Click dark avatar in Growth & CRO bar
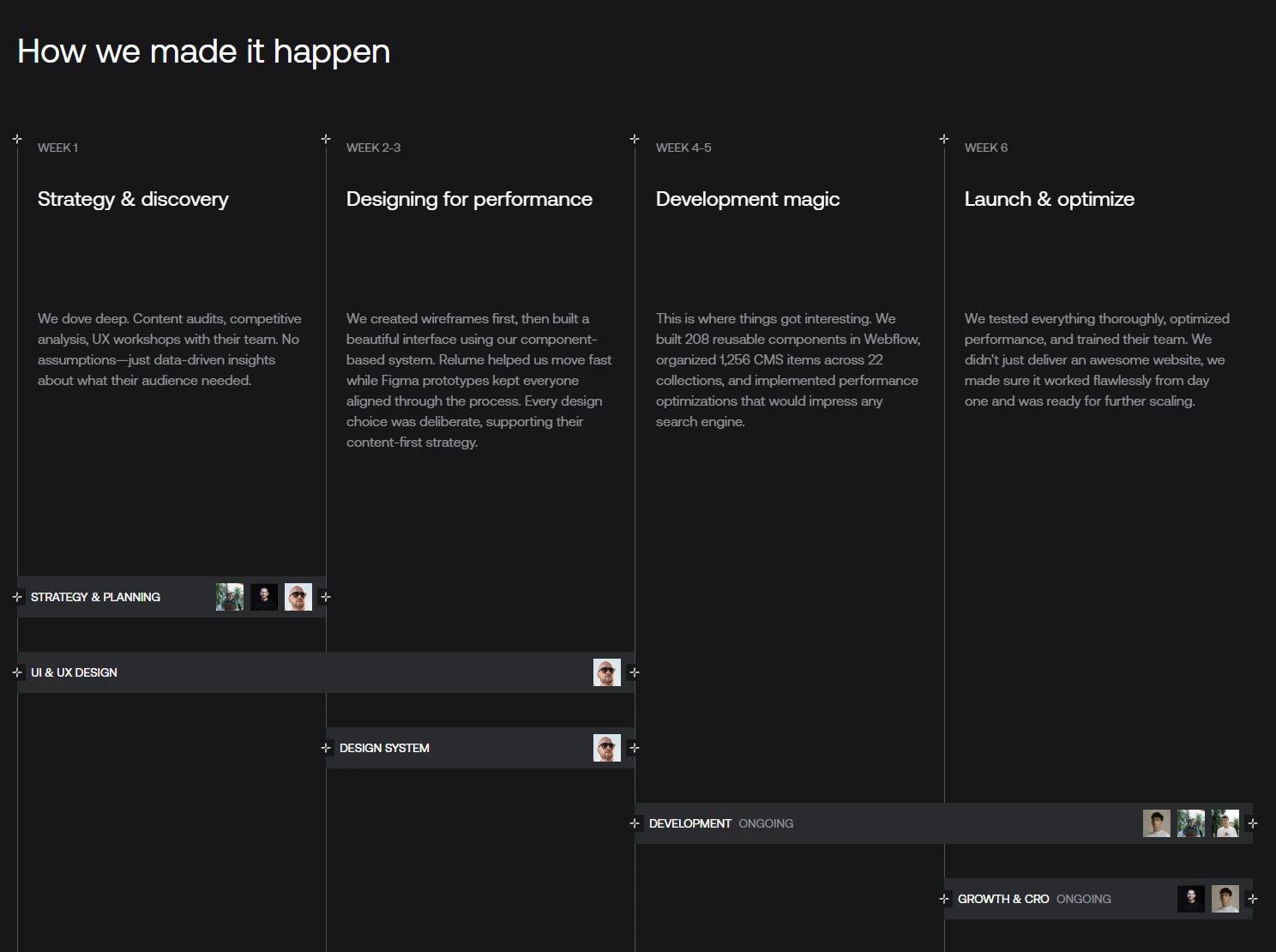Screen dimensions: 1276x952 point(1191,899)
